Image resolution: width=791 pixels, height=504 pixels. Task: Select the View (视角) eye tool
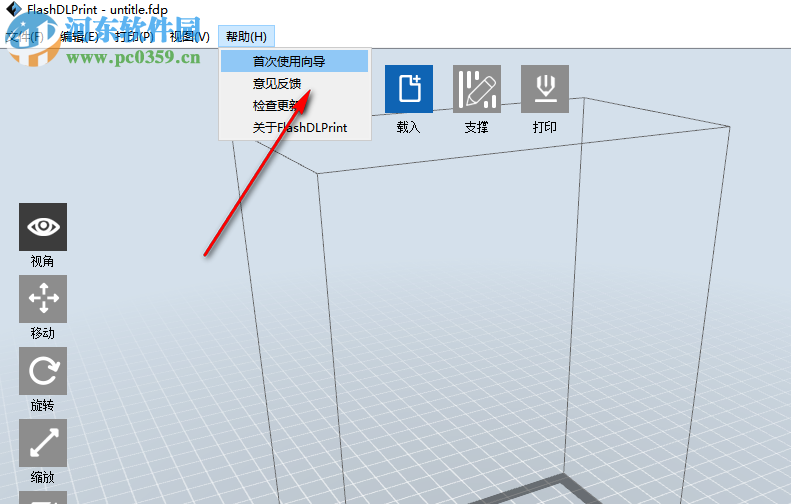[x=43, y=227]
